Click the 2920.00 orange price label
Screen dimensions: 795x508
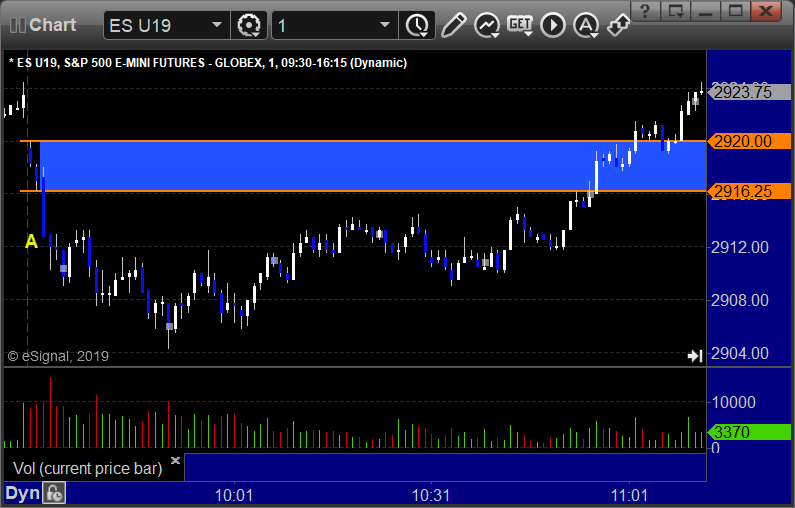749,141
